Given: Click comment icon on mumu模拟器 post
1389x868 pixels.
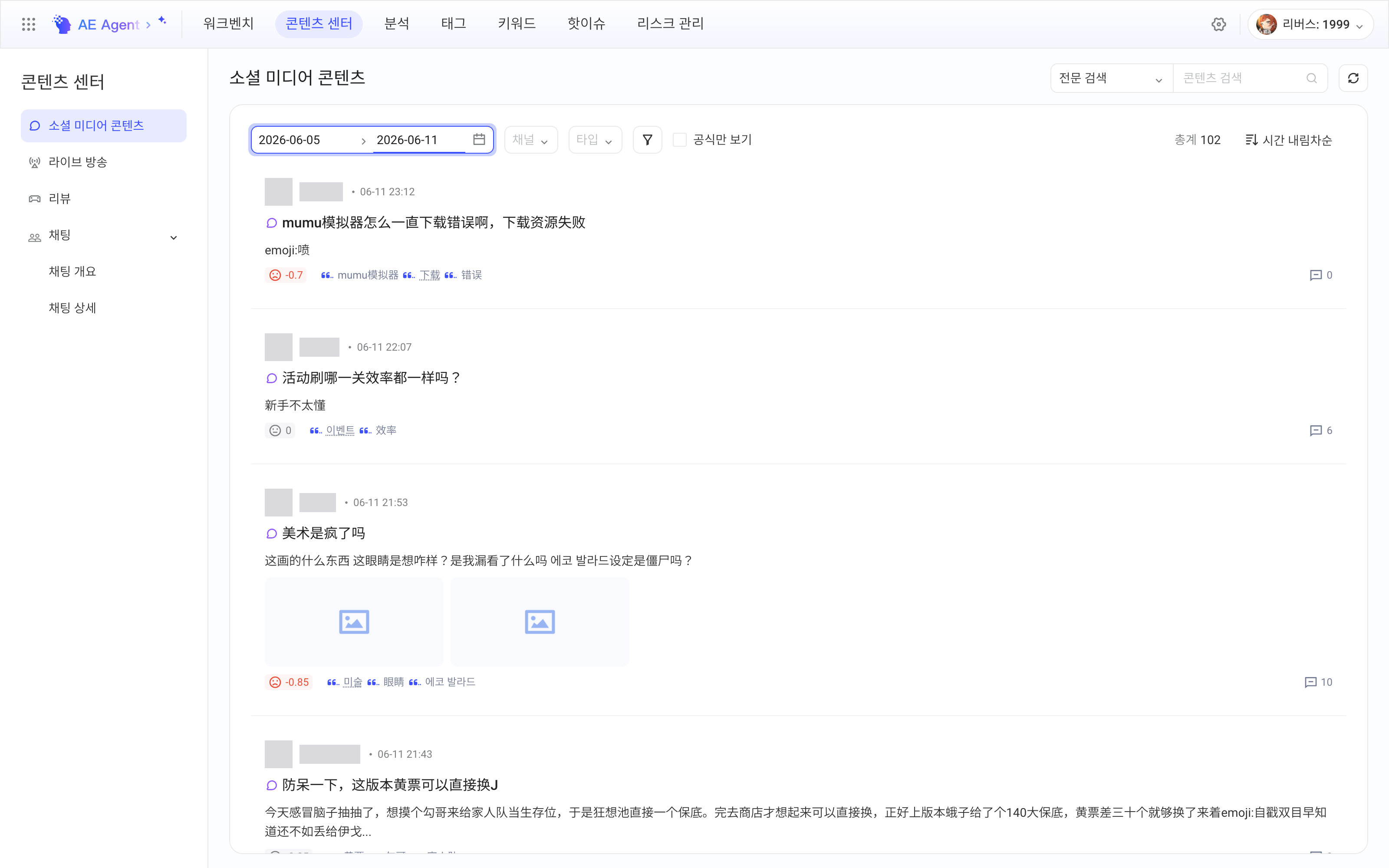Looking at the screenshot, I should [1316, 275].
